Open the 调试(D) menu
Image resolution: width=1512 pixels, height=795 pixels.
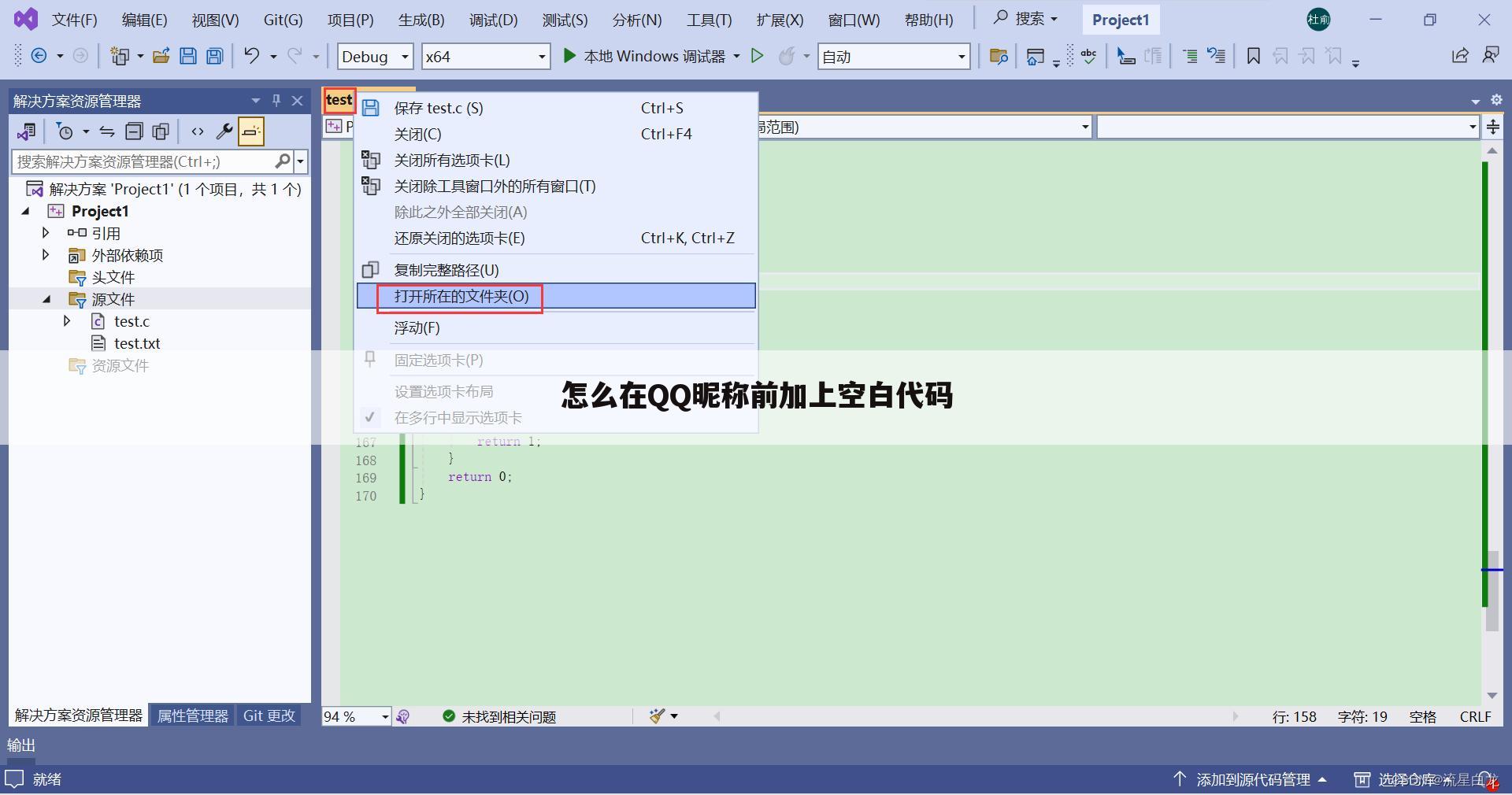click(x=493, y=20)
